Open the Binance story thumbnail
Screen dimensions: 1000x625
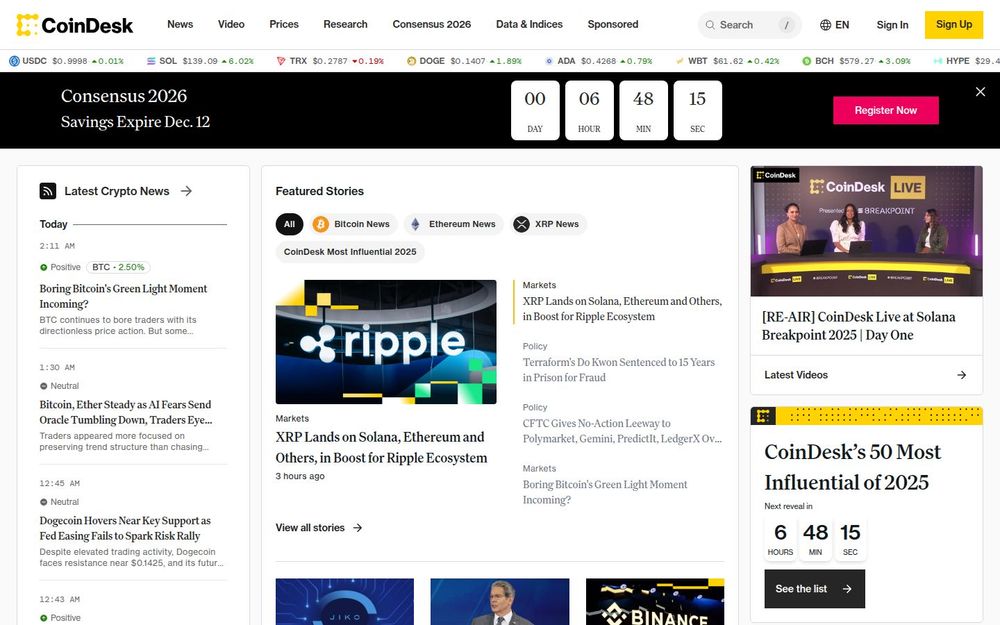pos(655,601)
